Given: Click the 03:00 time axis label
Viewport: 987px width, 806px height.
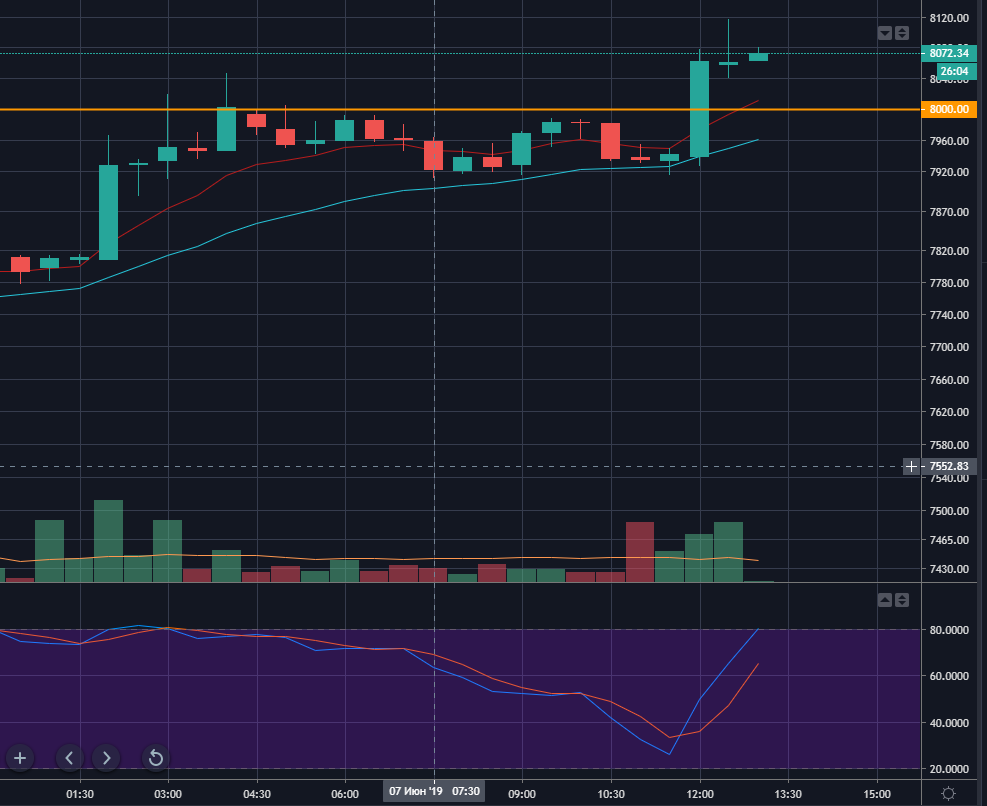Looking at the screenshot, I should [x=168, y=794].
